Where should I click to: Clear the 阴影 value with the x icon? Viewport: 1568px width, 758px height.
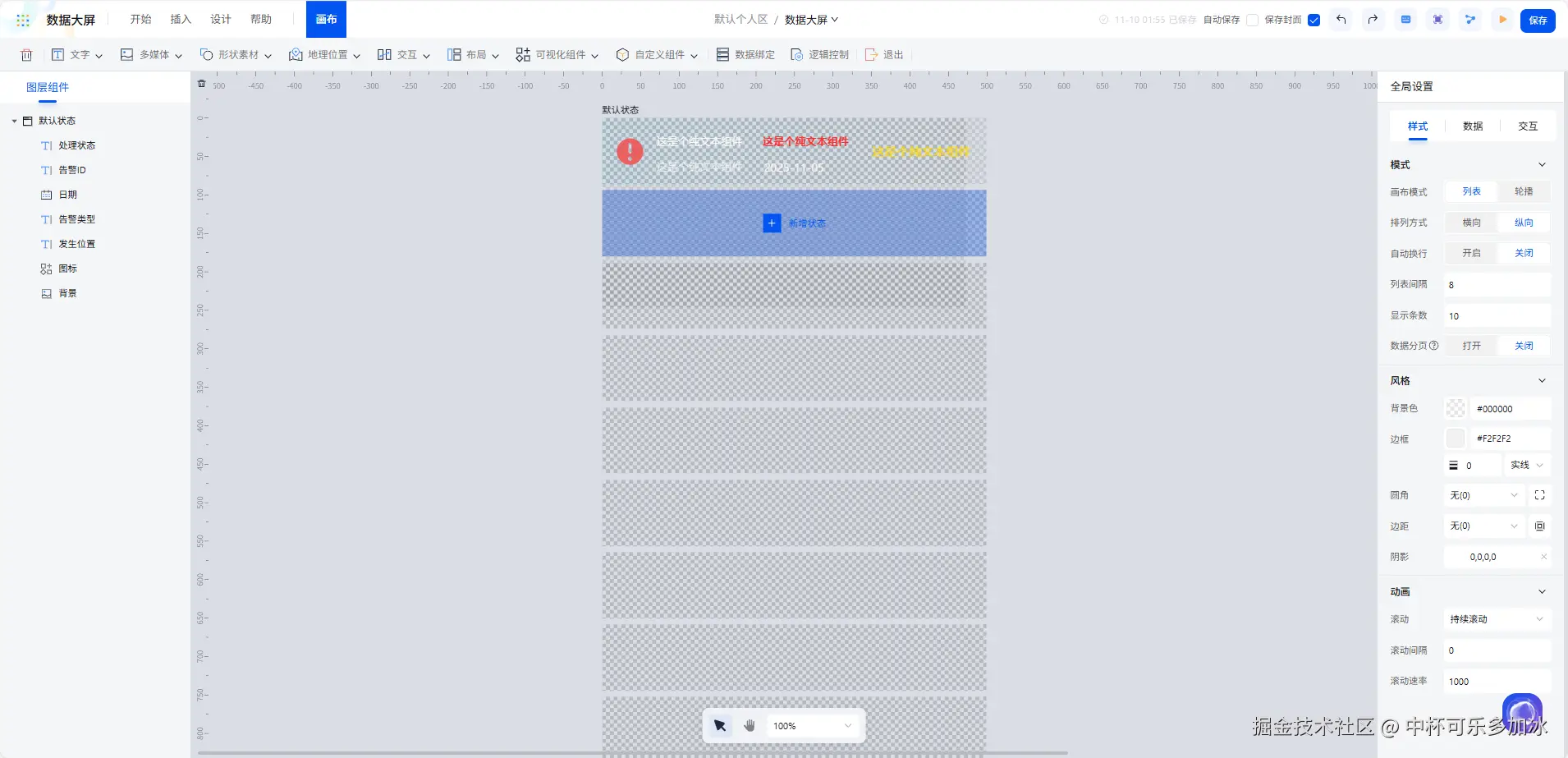1543,557
